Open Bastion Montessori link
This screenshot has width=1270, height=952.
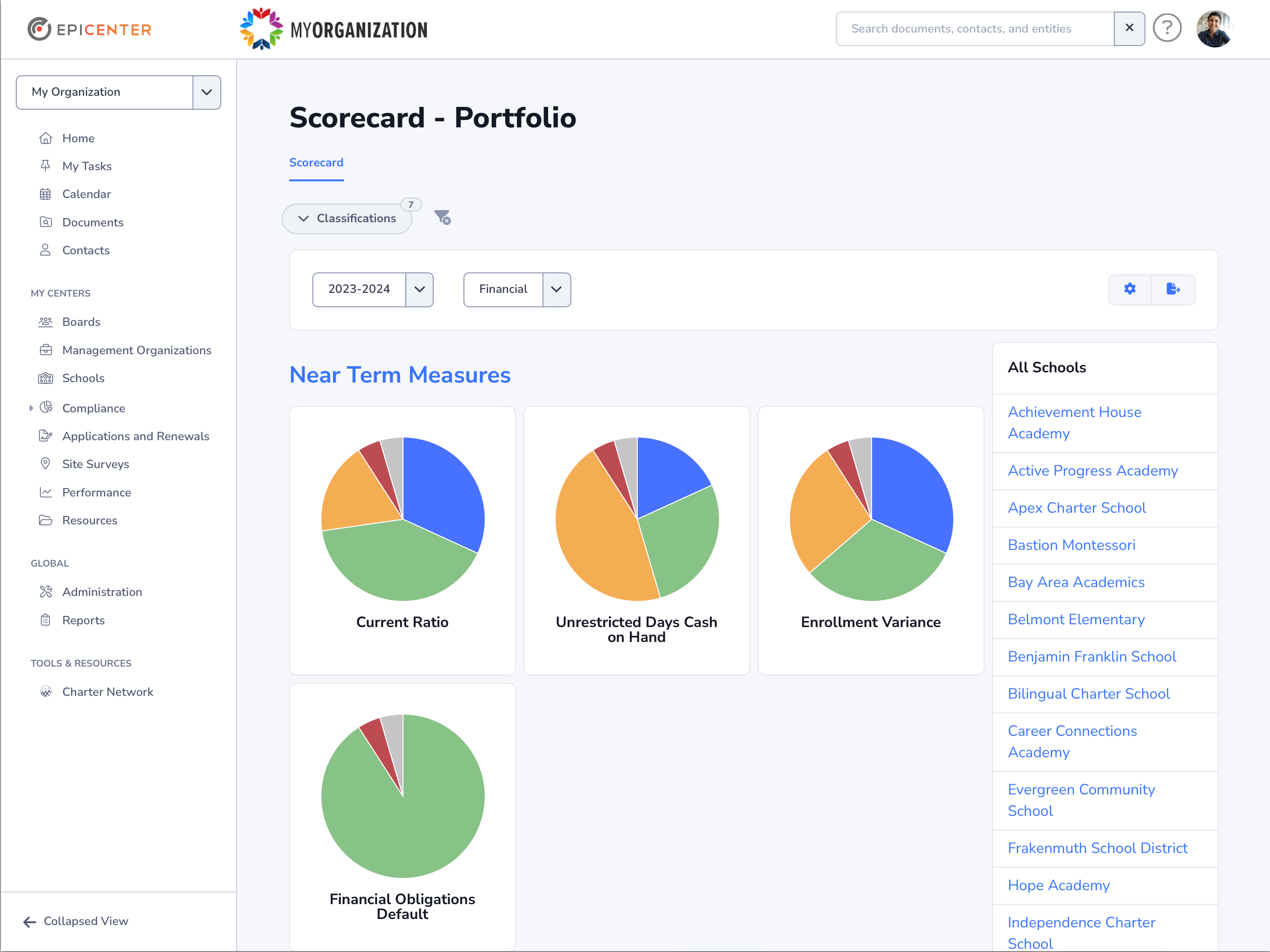pos(1072,545)
